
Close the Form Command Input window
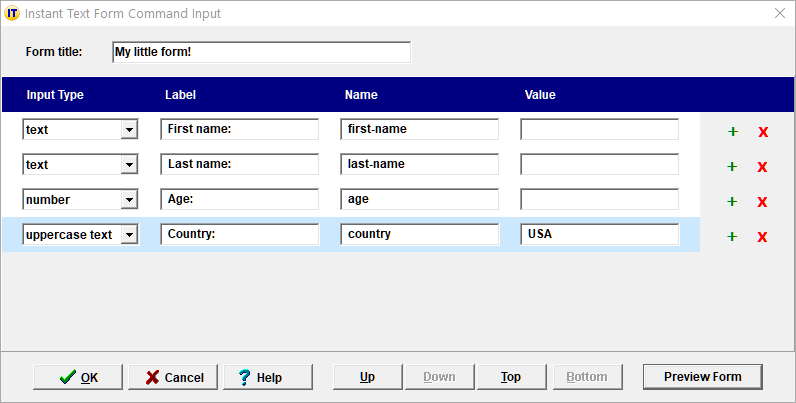tap(780, 13)
